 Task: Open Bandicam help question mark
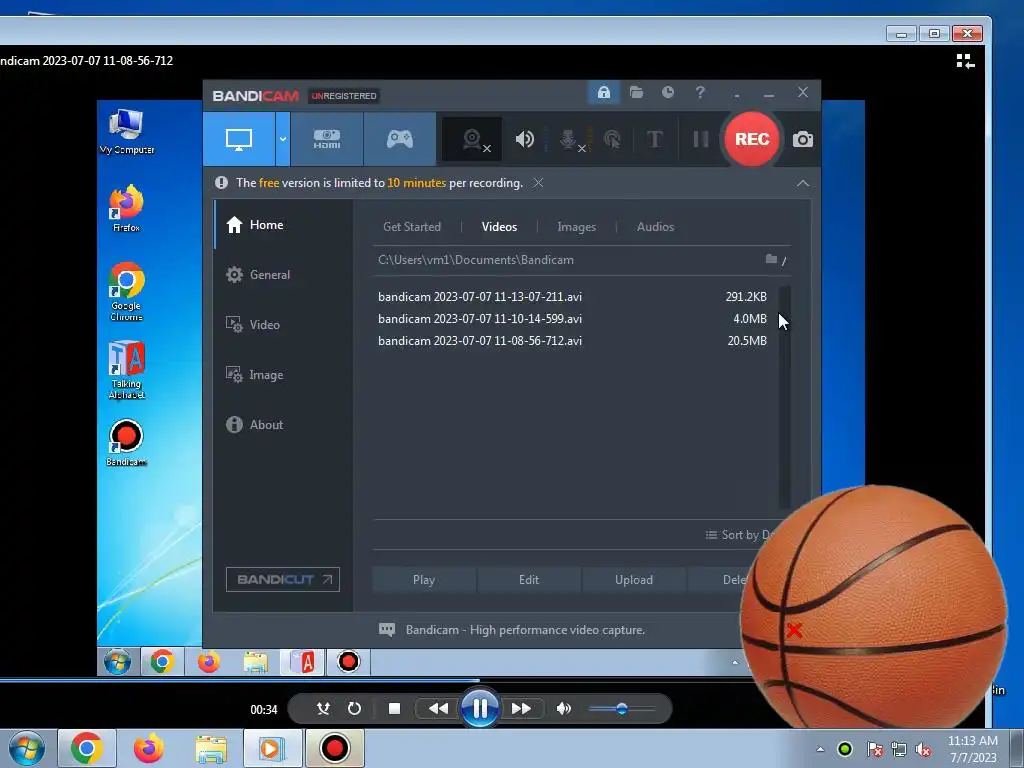[700, 93]
